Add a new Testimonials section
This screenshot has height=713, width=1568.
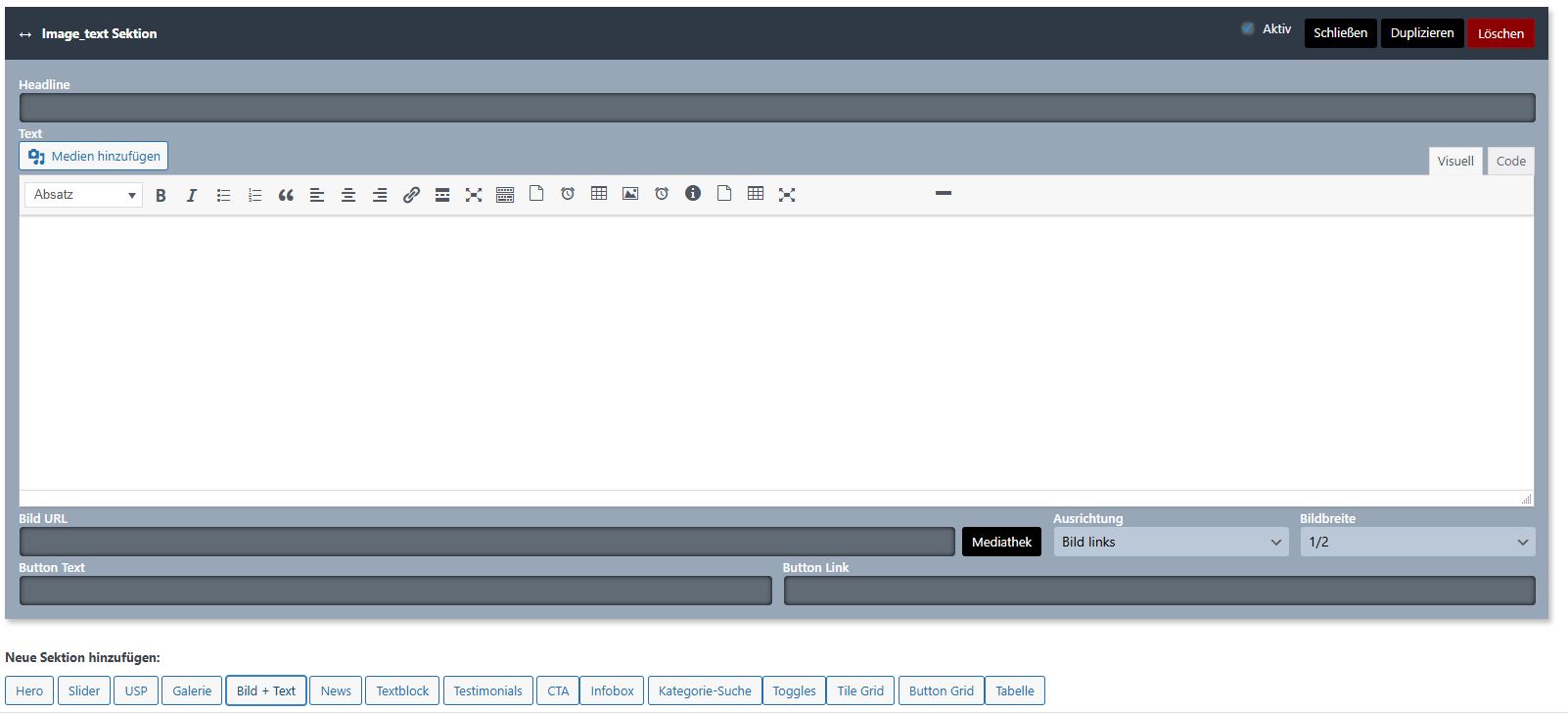[x=487, y=690]
